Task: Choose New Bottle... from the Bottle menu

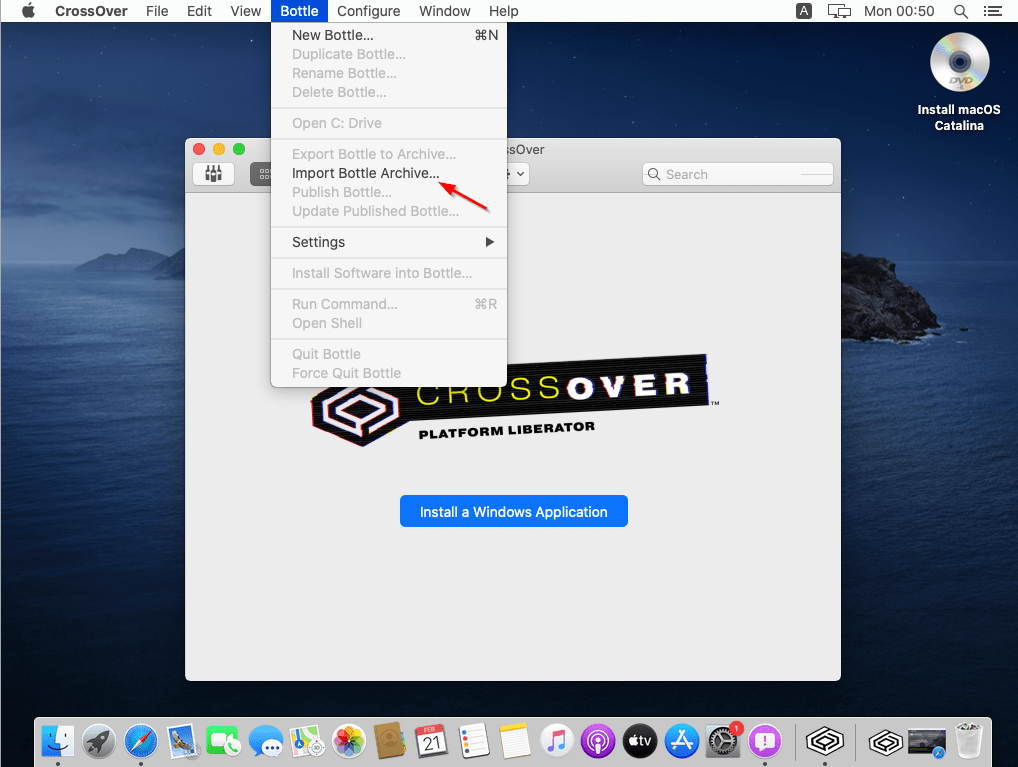Action: (x=389, y=35)
